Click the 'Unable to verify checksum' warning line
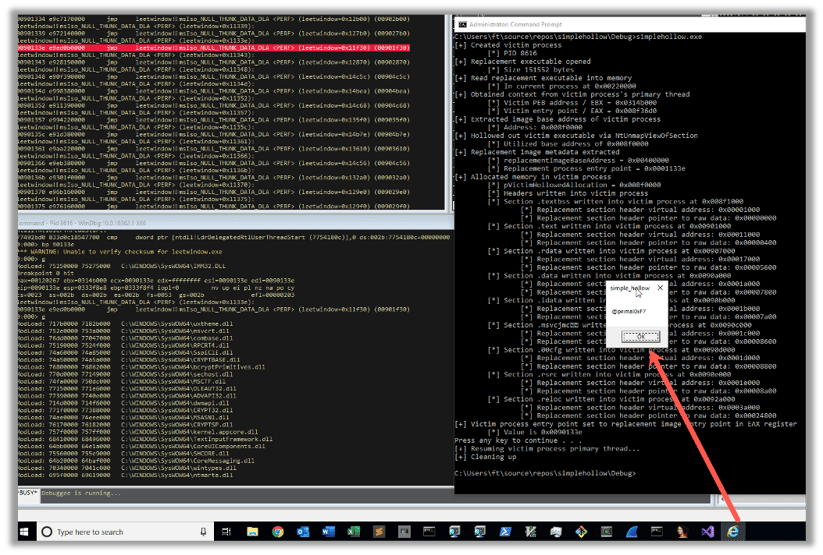 [120, 252]
